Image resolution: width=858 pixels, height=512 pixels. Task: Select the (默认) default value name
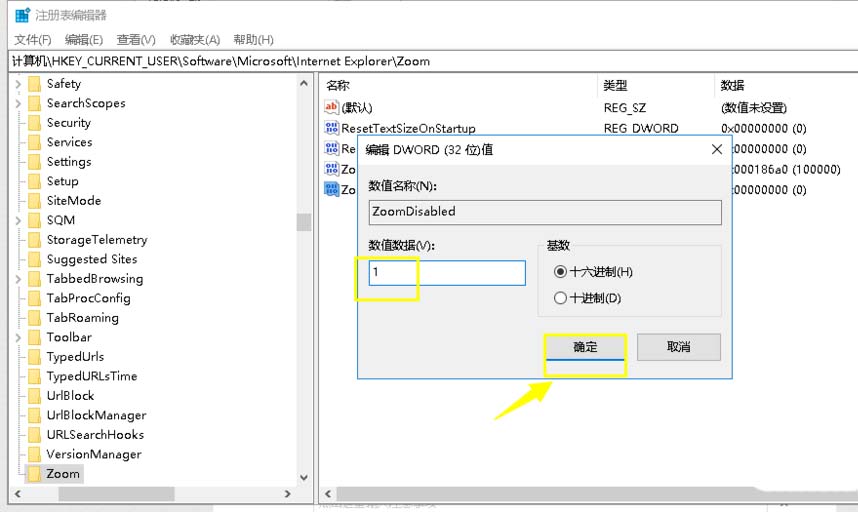pos(357,108)
